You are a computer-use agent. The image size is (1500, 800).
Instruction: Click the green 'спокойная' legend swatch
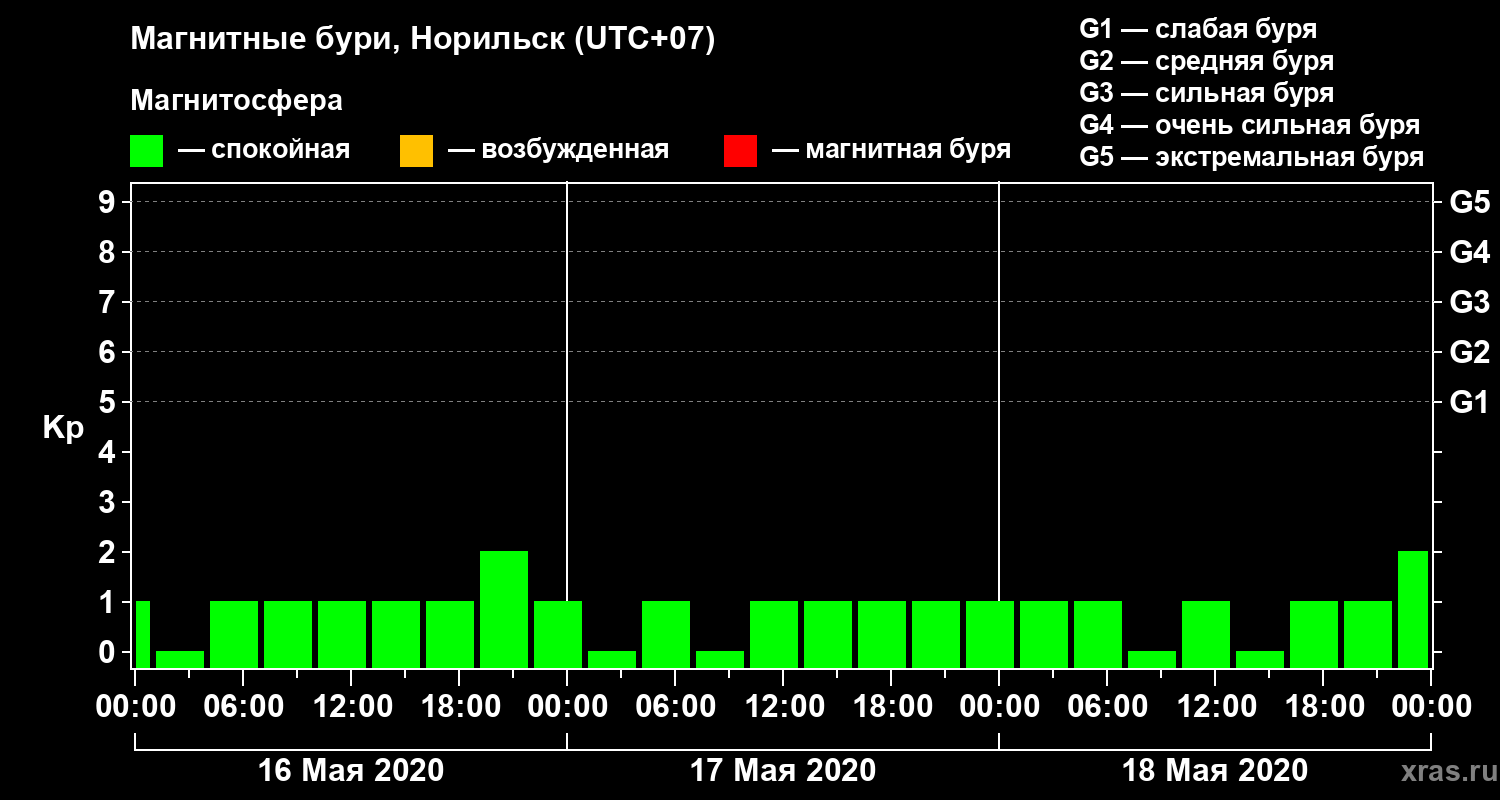[147, 151]
